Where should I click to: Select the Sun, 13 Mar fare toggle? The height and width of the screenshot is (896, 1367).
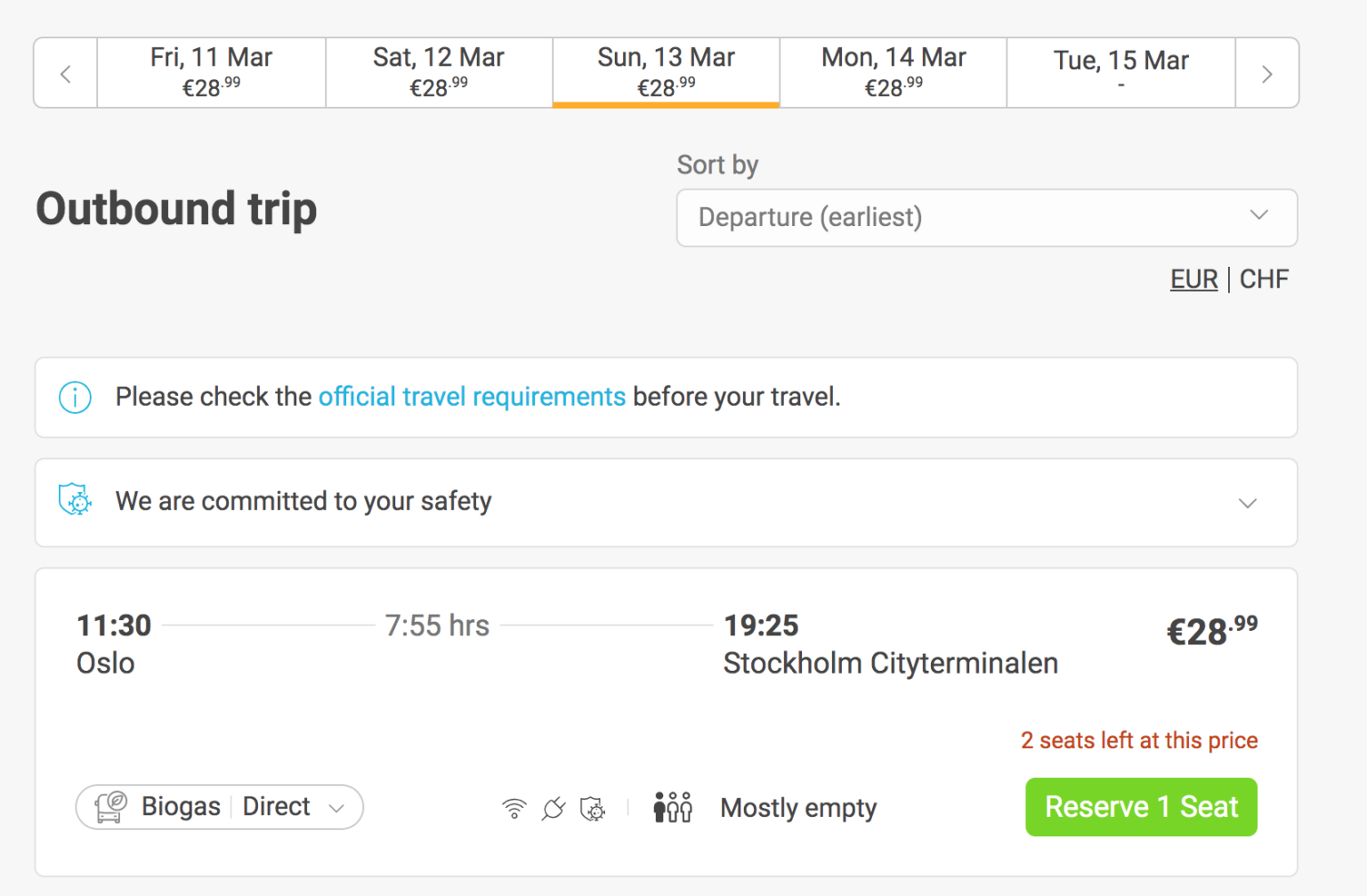tap(666, 71)
